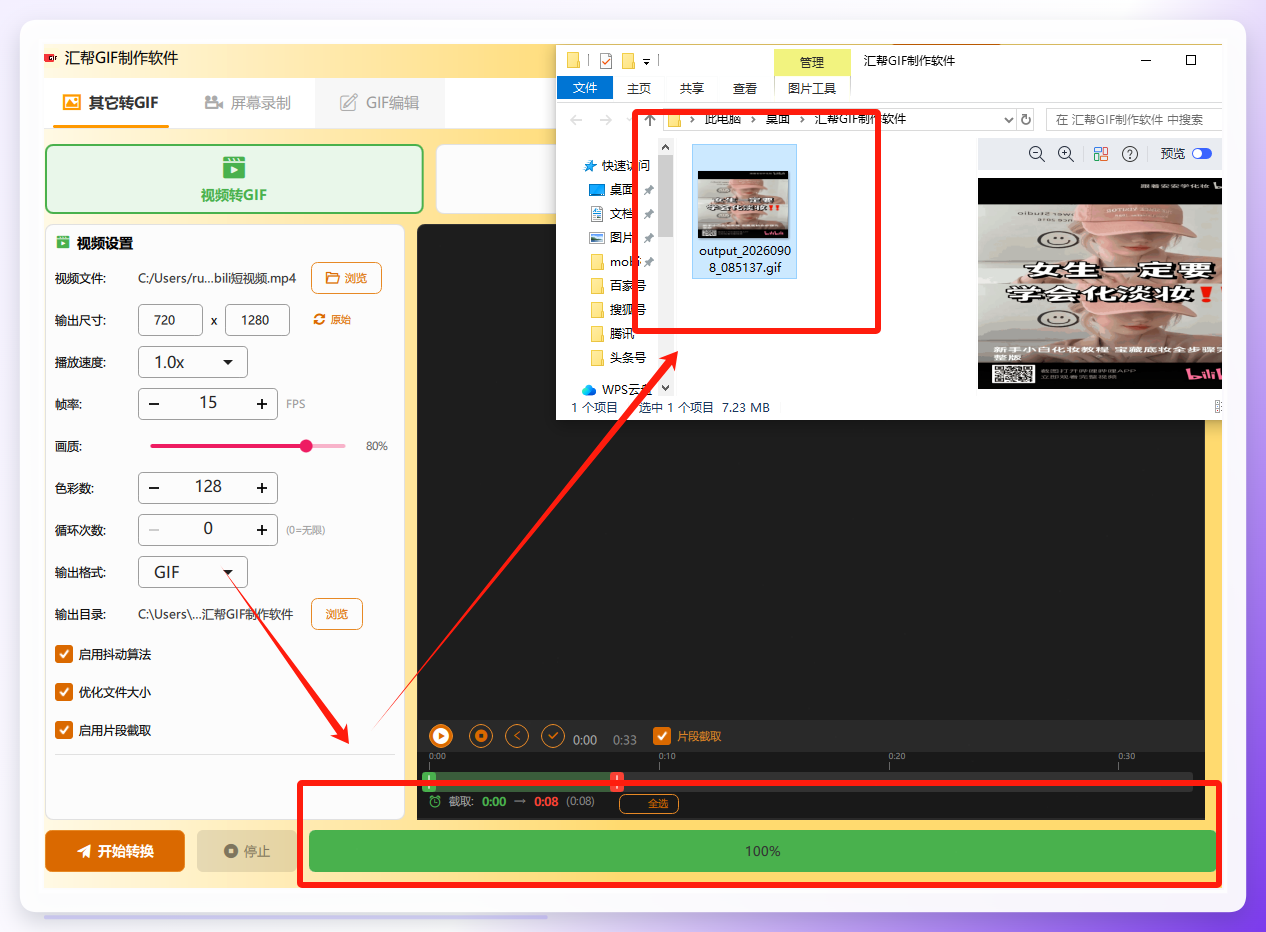Screen dimensions: 1266x932
Task: Switch to the 屏幕录制 tab
Action: pos(247,102)
